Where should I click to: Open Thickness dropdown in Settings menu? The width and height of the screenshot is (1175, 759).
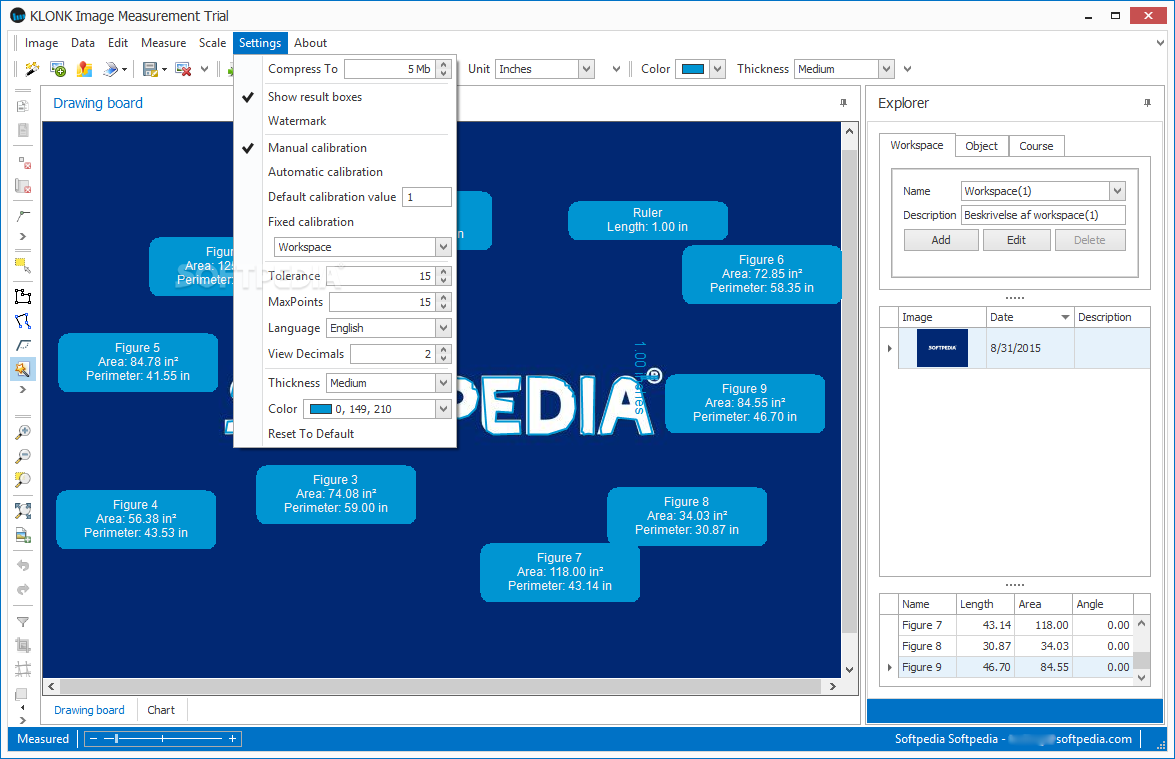pyautogui.click(x=443, y=383)
